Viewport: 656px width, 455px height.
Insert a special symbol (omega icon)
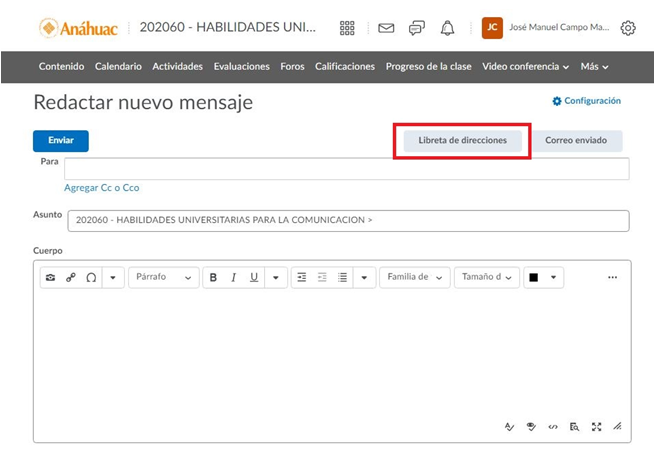pyautogui.click(x=90, y=277)
